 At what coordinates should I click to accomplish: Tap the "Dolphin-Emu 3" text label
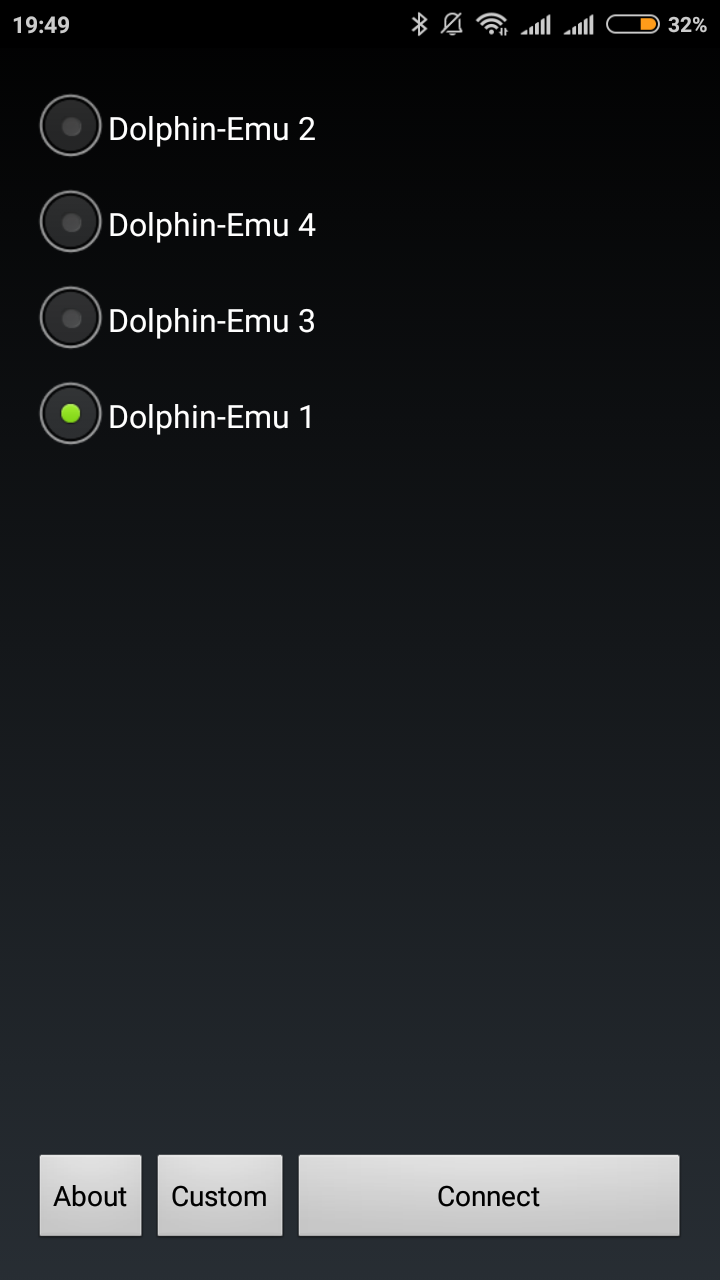(212, 321)
